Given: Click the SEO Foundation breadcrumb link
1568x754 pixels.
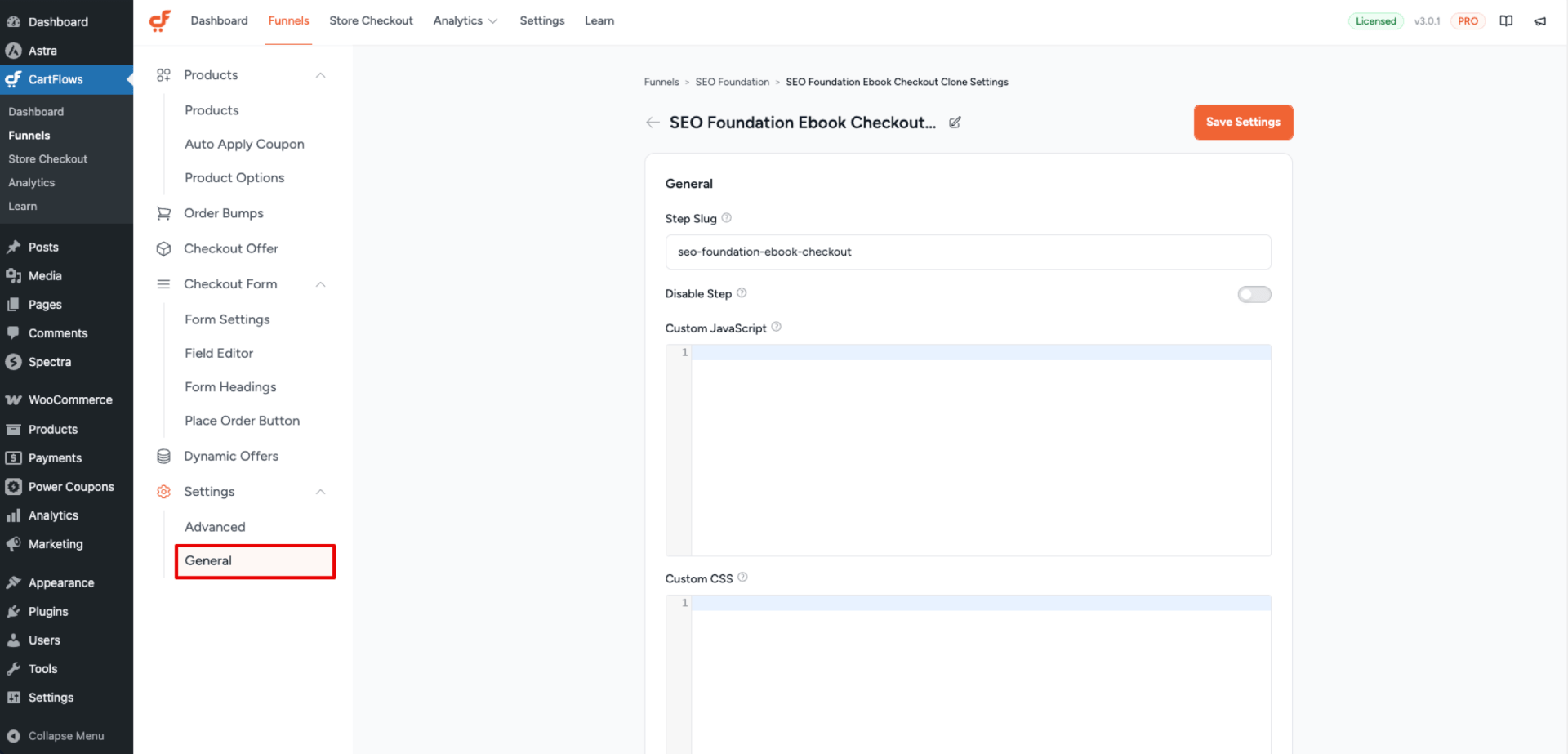Looking at the screenshot, I should (733, 82).
